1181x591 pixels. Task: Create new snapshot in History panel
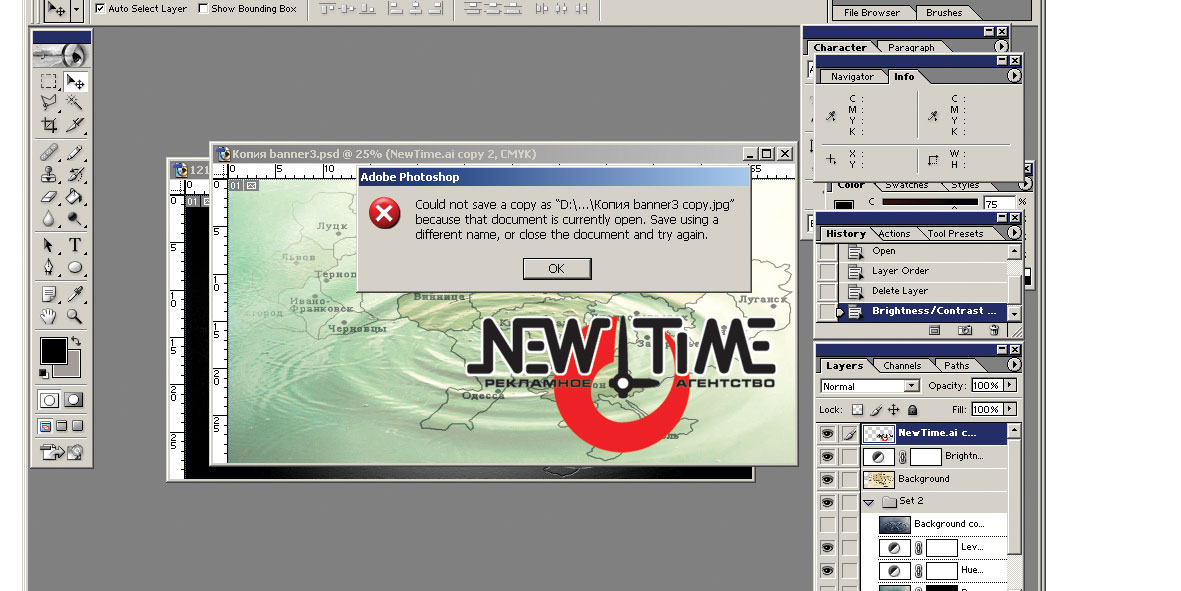click(964, 330)
